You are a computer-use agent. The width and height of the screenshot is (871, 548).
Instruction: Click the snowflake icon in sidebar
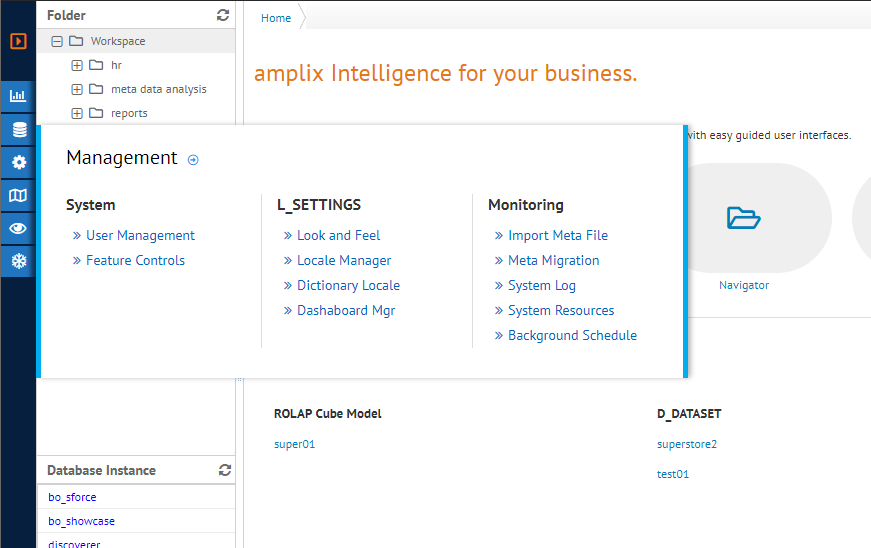point(18,261)
